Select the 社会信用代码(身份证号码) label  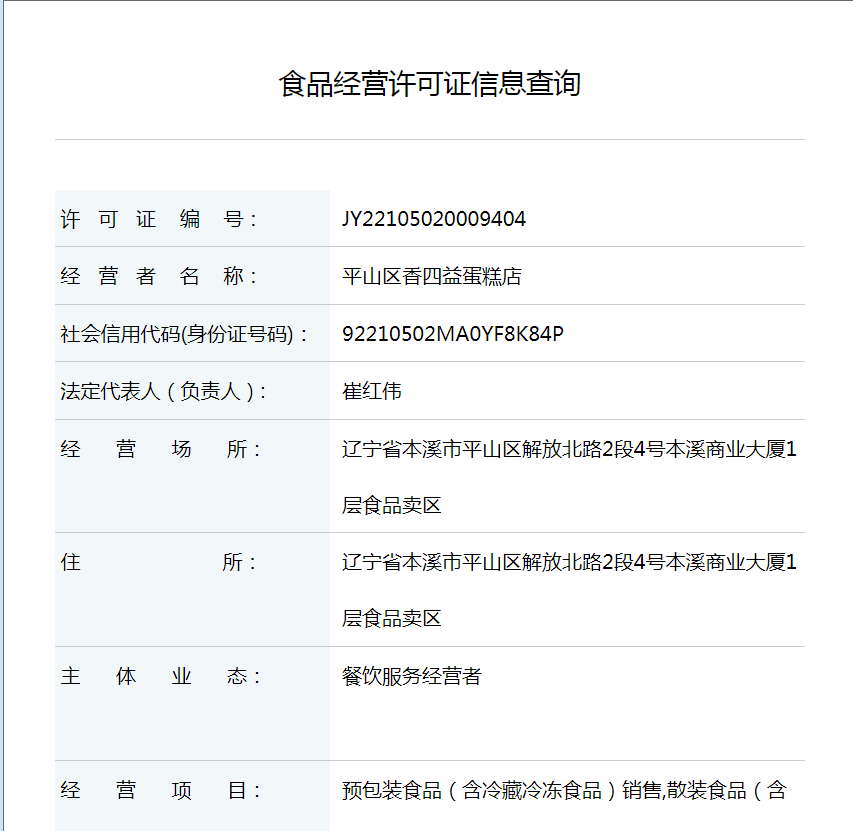click(183, 334)
